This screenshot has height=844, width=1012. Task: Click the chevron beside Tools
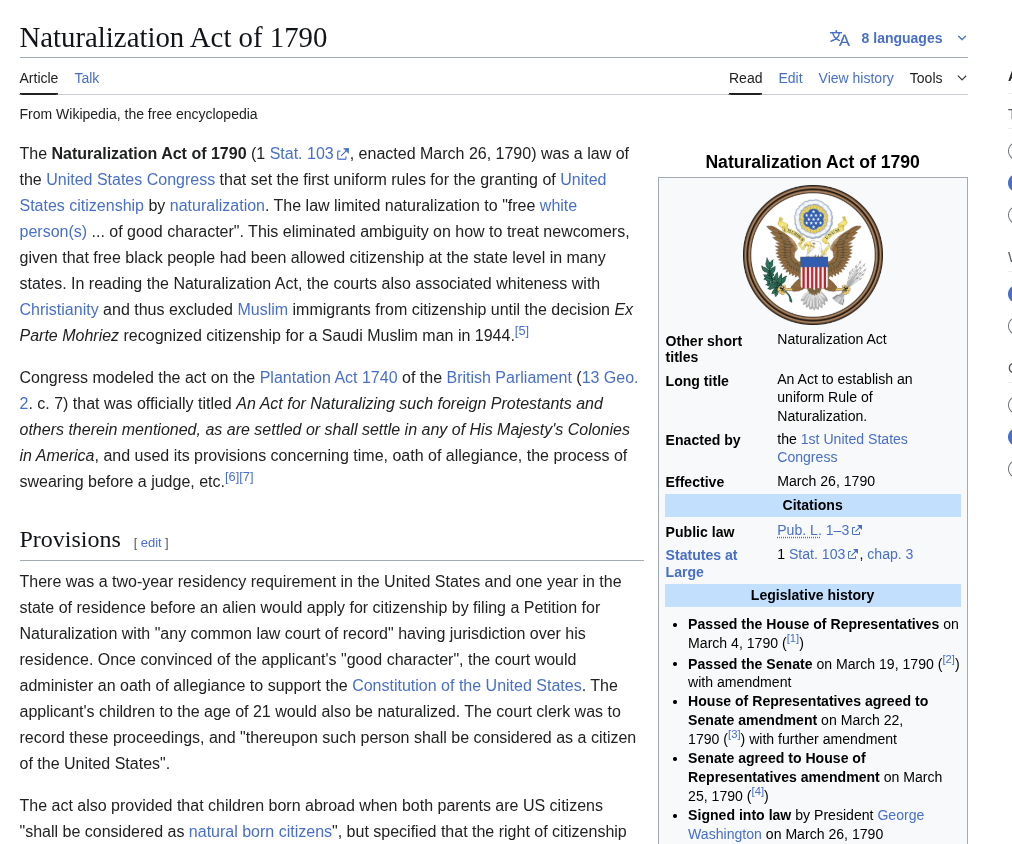tap(962, 78)
